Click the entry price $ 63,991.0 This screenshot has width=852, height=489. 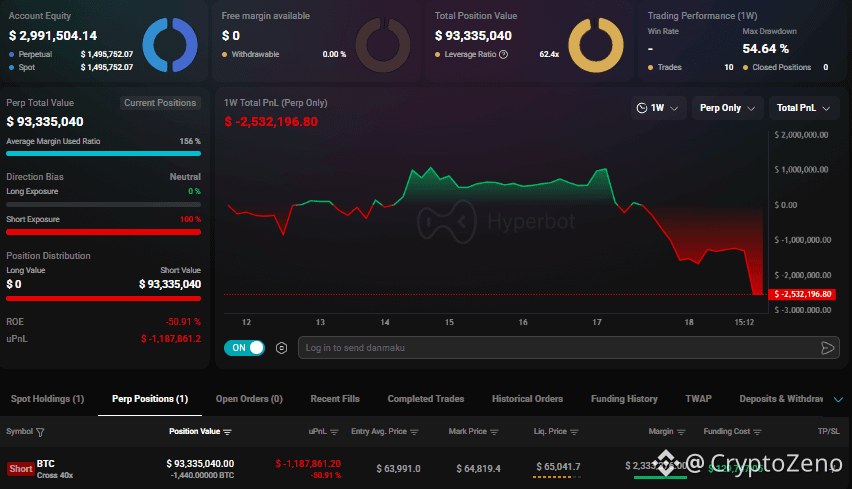(398, 468)
